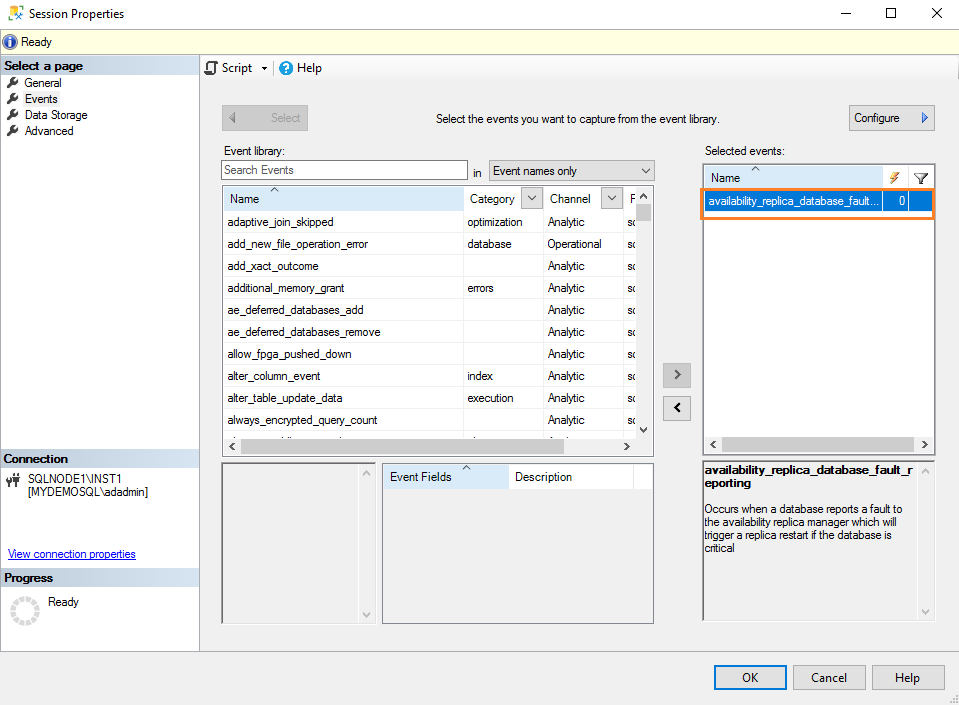Expand the 'Event names only' combo box
This screenshot has height=705, width=959.
point(645,171)
